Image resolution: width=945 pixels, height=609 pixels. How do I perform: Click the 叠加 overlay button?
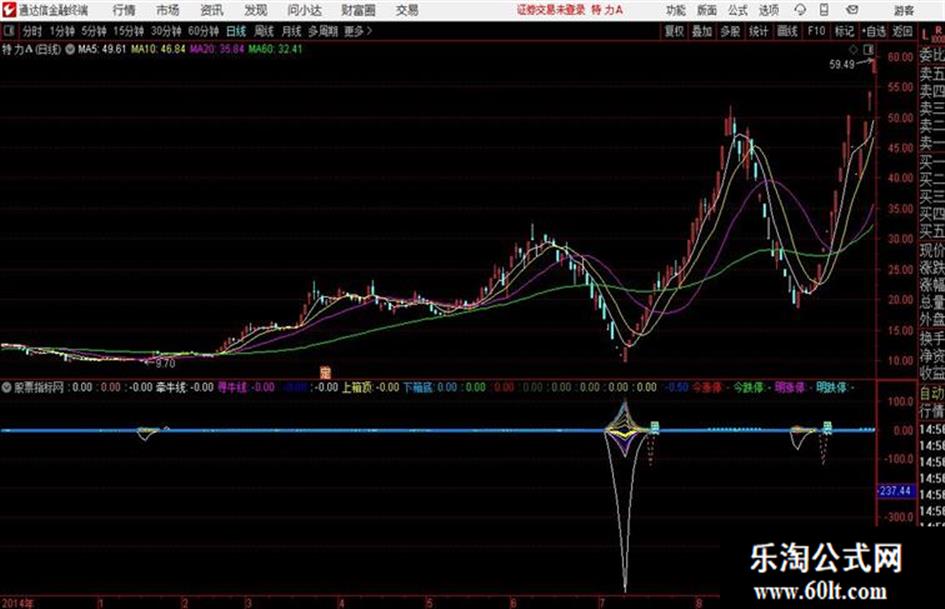[x=702, y=31]
